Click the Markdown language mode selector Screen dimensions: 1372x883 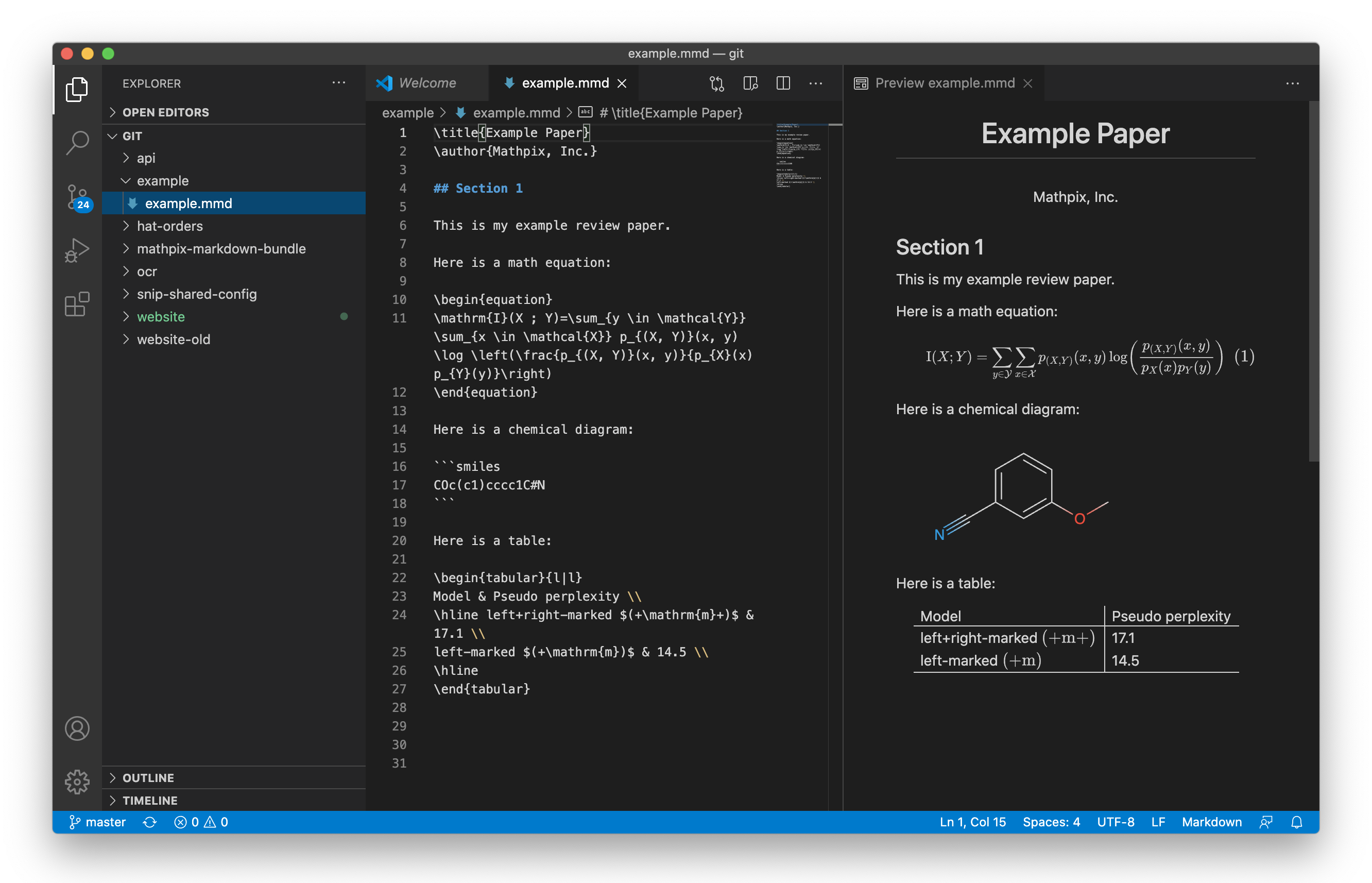pos(1212,822)
